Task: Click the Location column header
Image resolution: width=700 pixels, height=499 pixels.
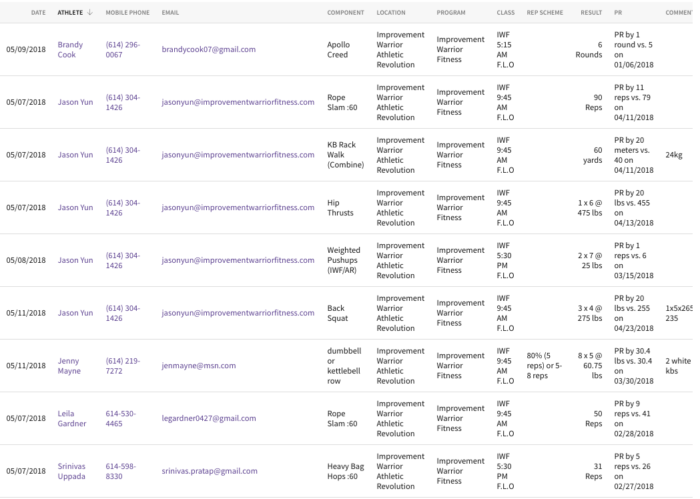Action: 391,12
